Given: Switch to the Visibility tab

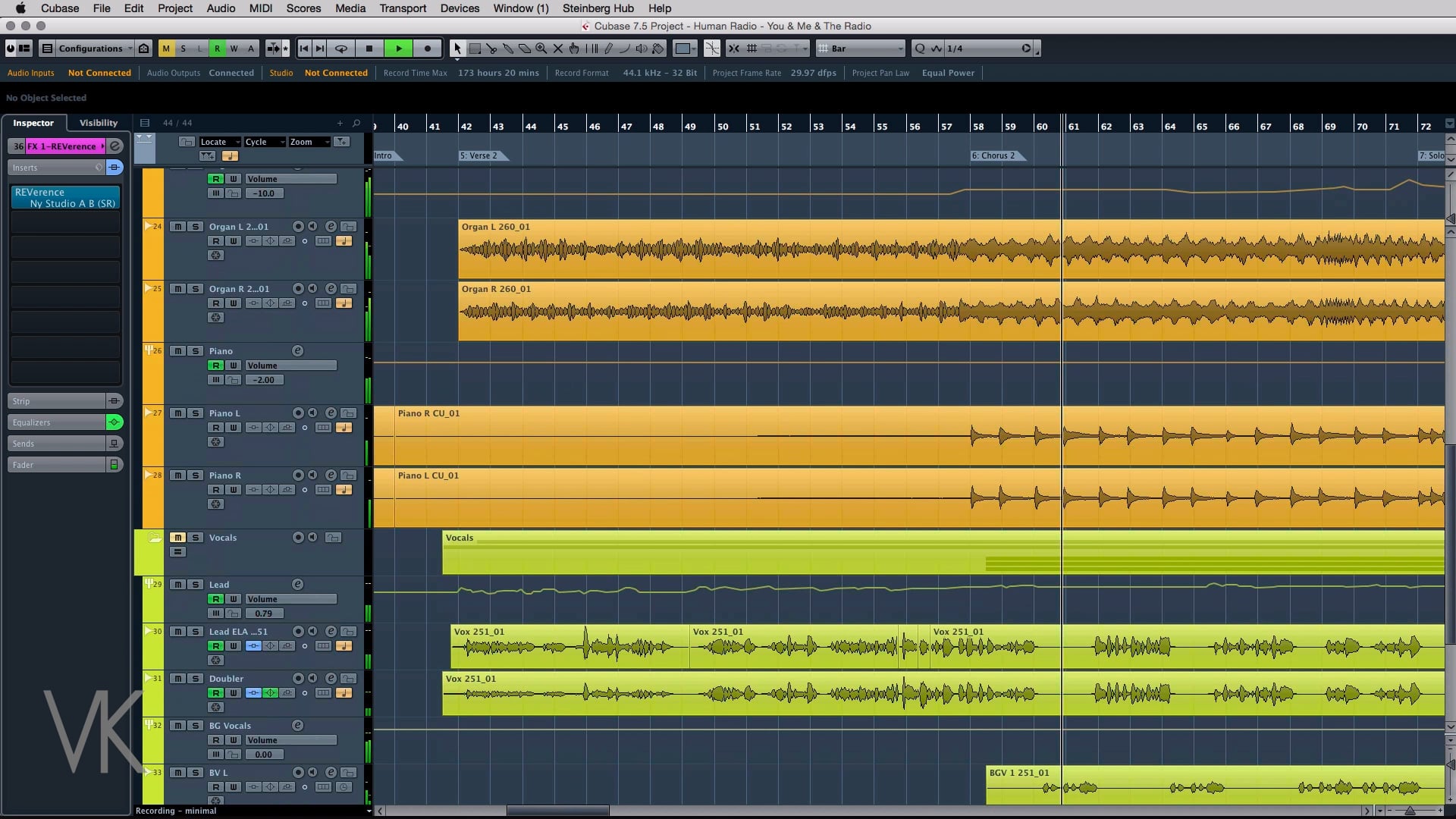Looking at the screenshot, I should (99, 123).
